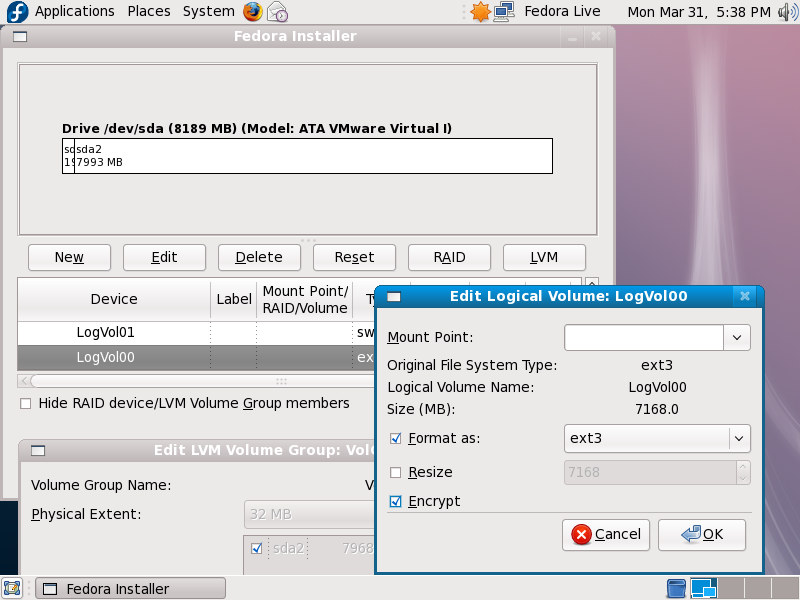This screenshot has height=600, width=800.
Task: Switch to the active workspace icon
Action: (704, 589)
